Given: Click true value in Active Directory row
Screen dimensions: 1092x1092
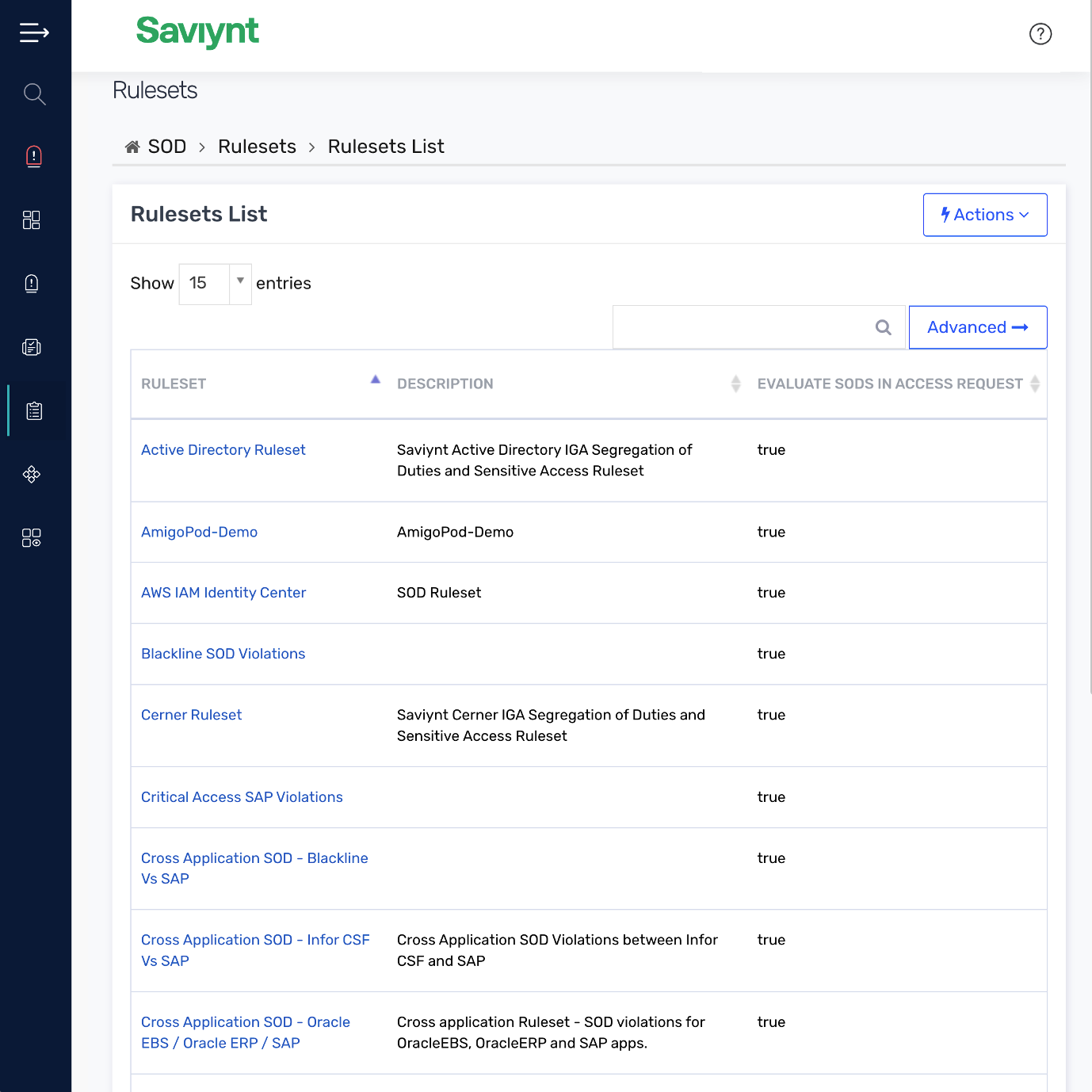Looking at the screenshot, I should (771, 450).
